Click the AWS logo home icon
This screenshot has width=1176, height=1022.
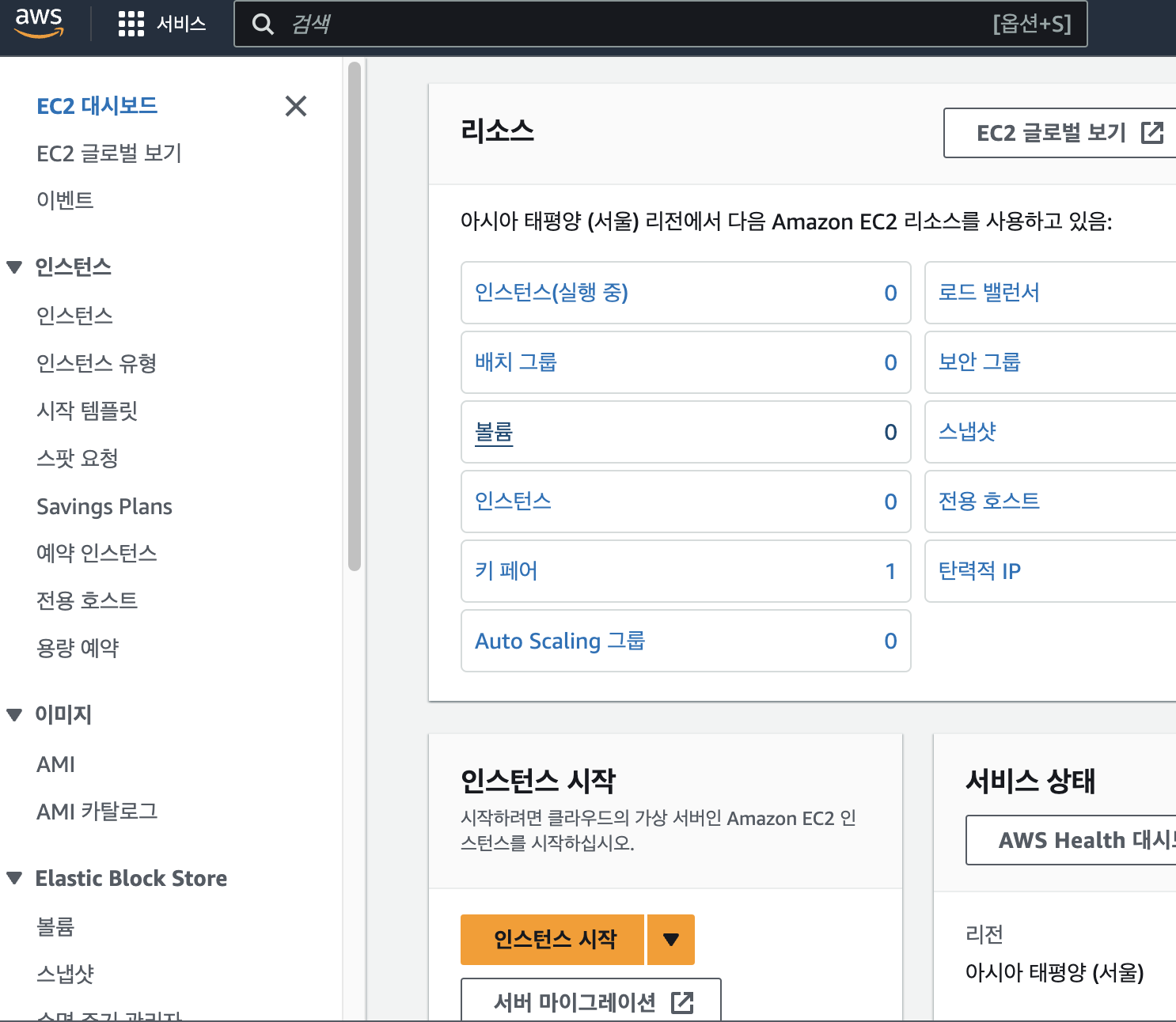(39, 22)
